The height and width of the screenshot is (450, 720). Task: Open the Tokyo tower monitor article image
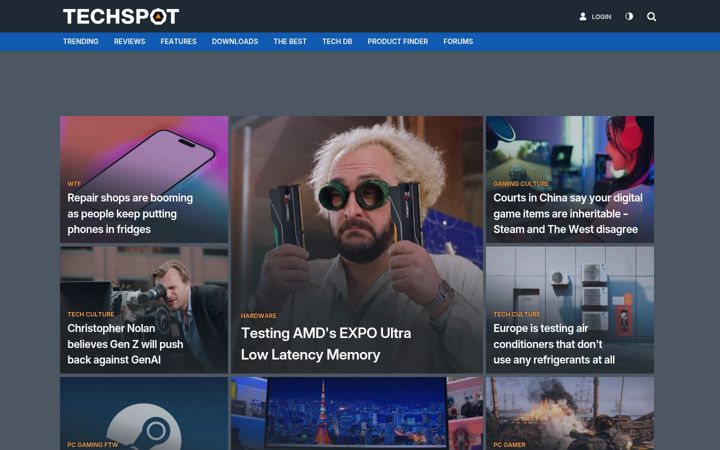[357, 413]
